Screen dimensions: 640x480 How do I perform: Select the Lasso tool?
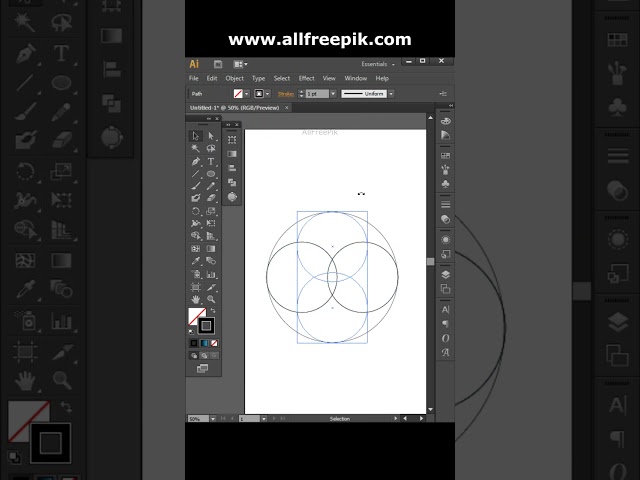click(211, 148)
